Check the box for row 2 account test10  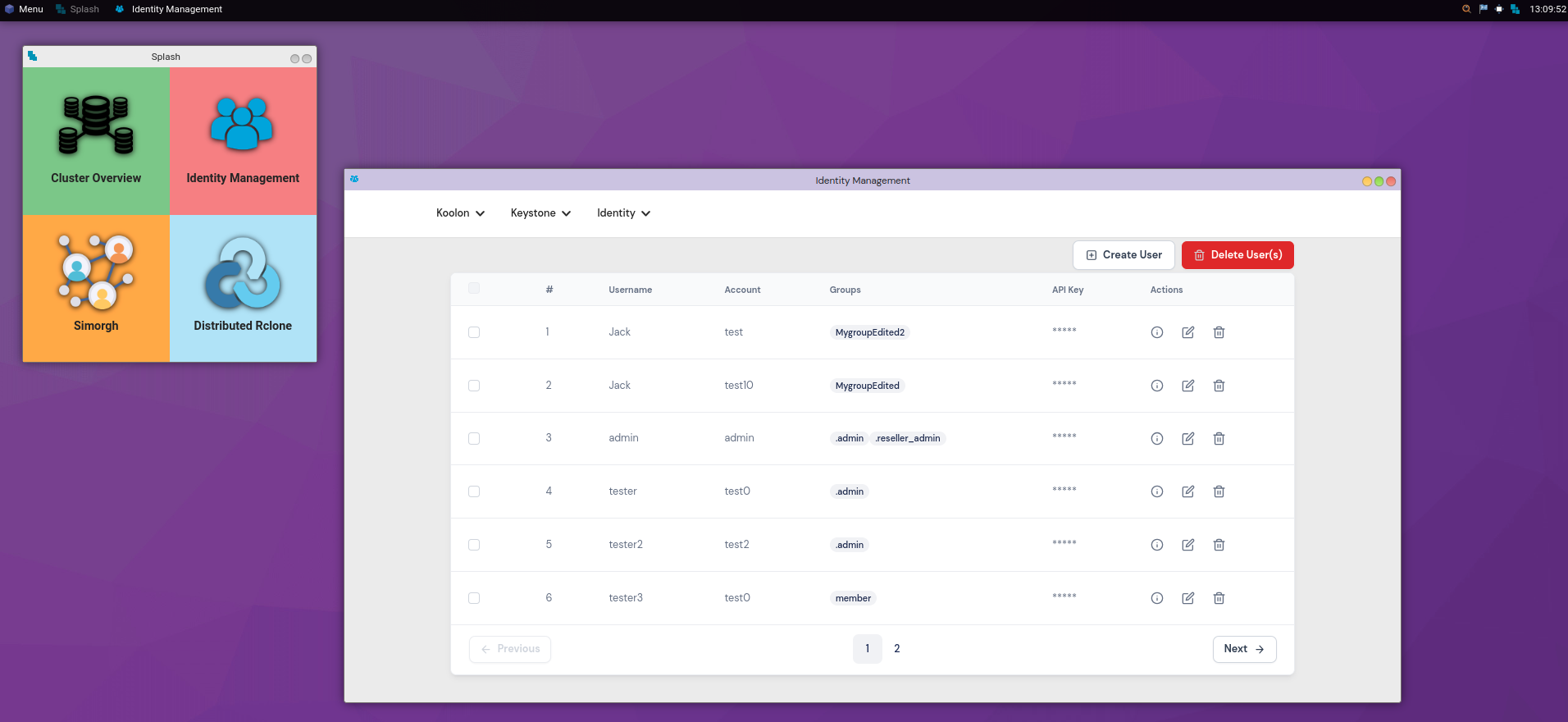[x=474, y=386]
